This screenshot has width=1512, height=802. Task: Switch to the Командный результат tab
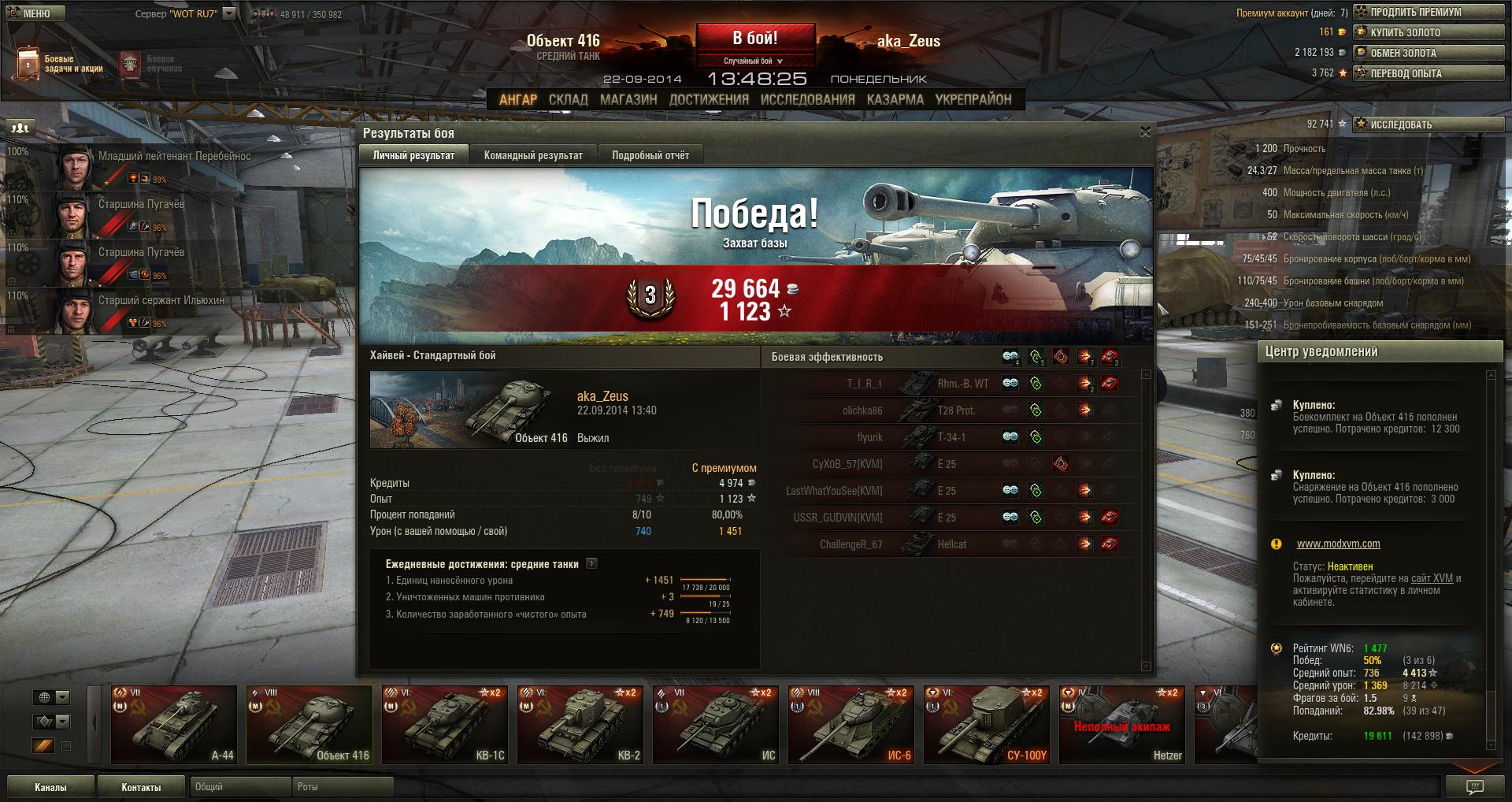pyautogui.click(x=533, y=155)
